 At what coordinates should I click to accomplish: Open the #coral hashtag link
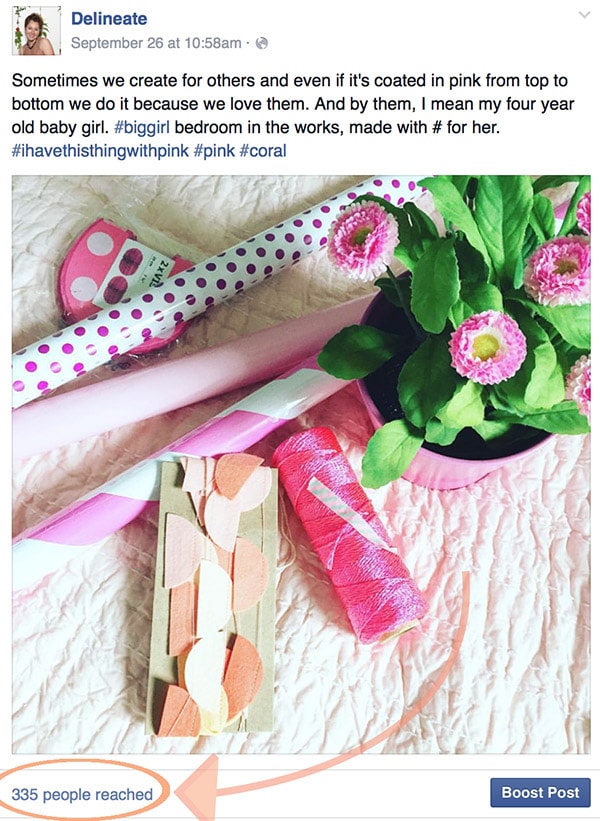pos(263,151)
